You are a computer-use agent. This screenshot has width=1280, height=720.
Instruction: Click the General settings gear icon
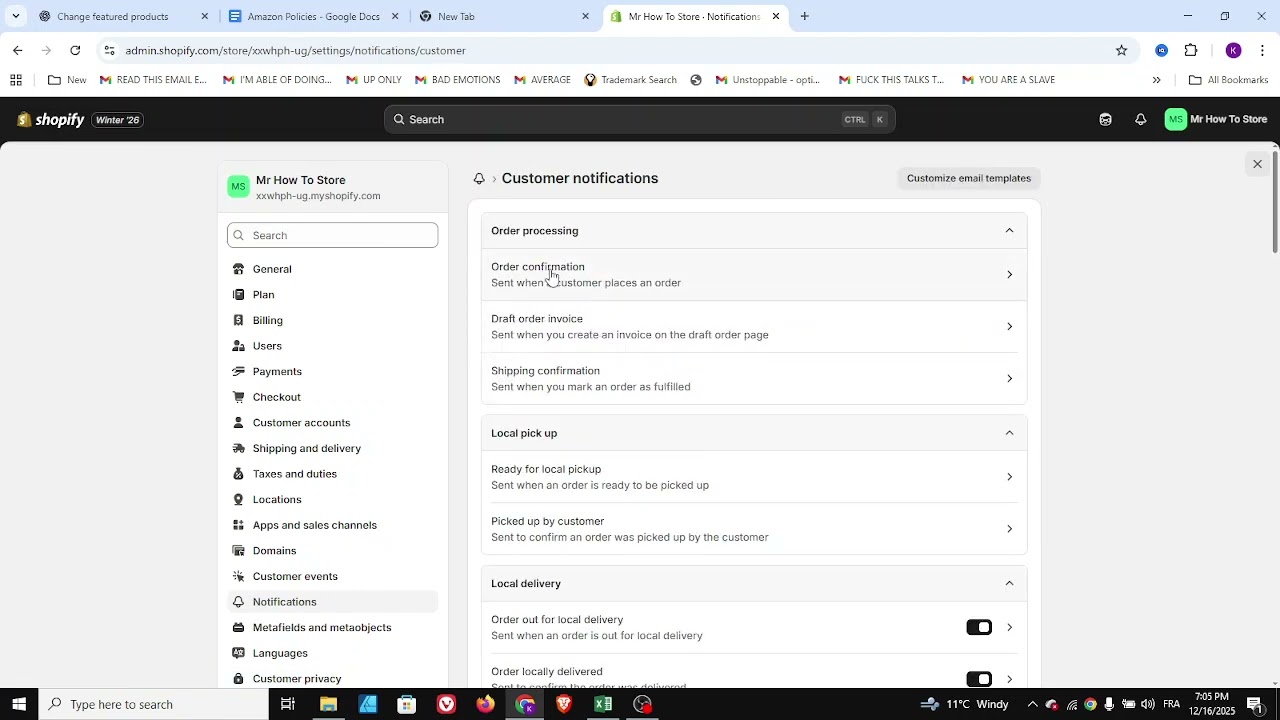238,269
